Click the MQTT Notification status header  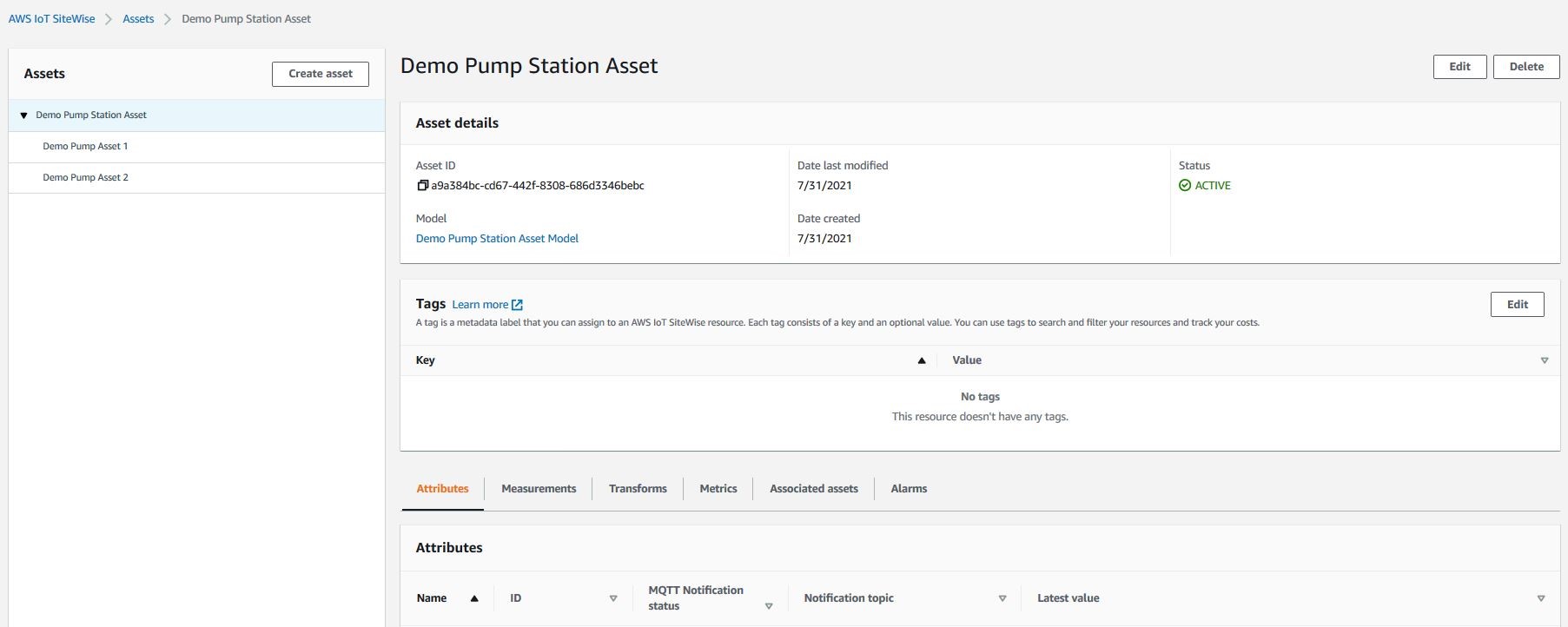click(696, 598)
